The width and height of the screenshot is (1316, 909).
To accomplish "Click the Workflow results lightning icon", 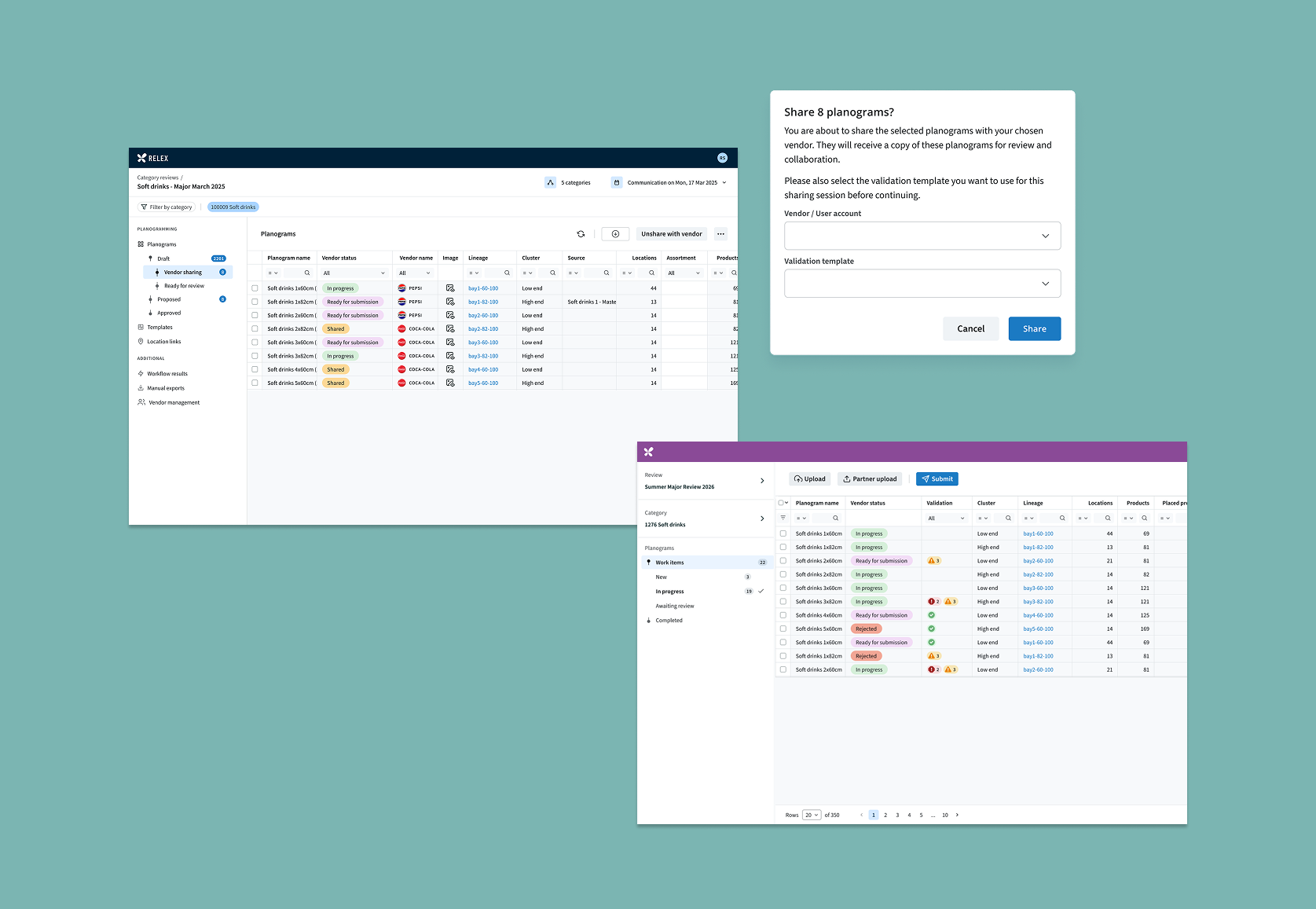I will [x=141, y=374].
